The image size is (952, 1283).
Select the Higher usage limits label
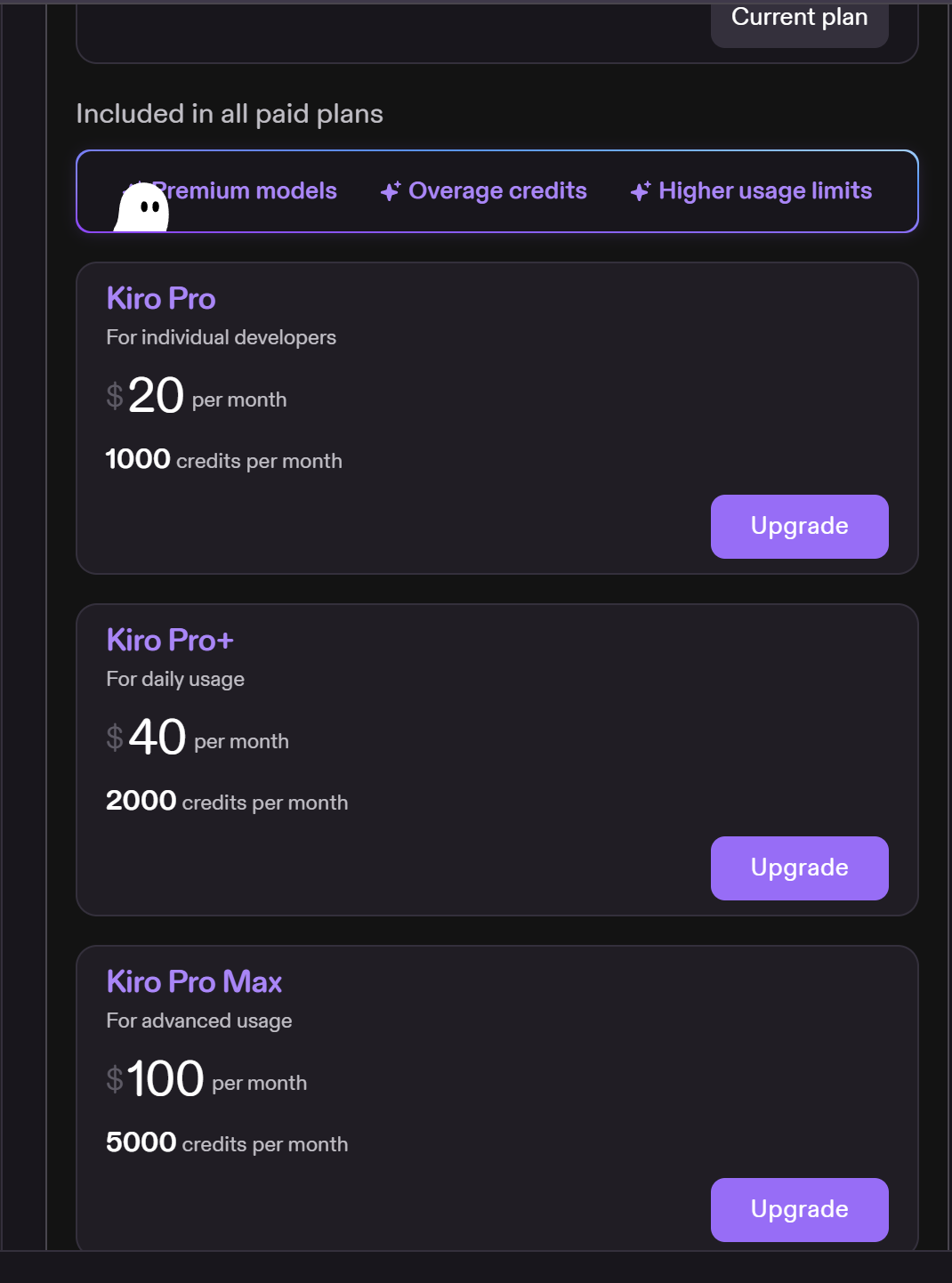click(x=765, y=191)
